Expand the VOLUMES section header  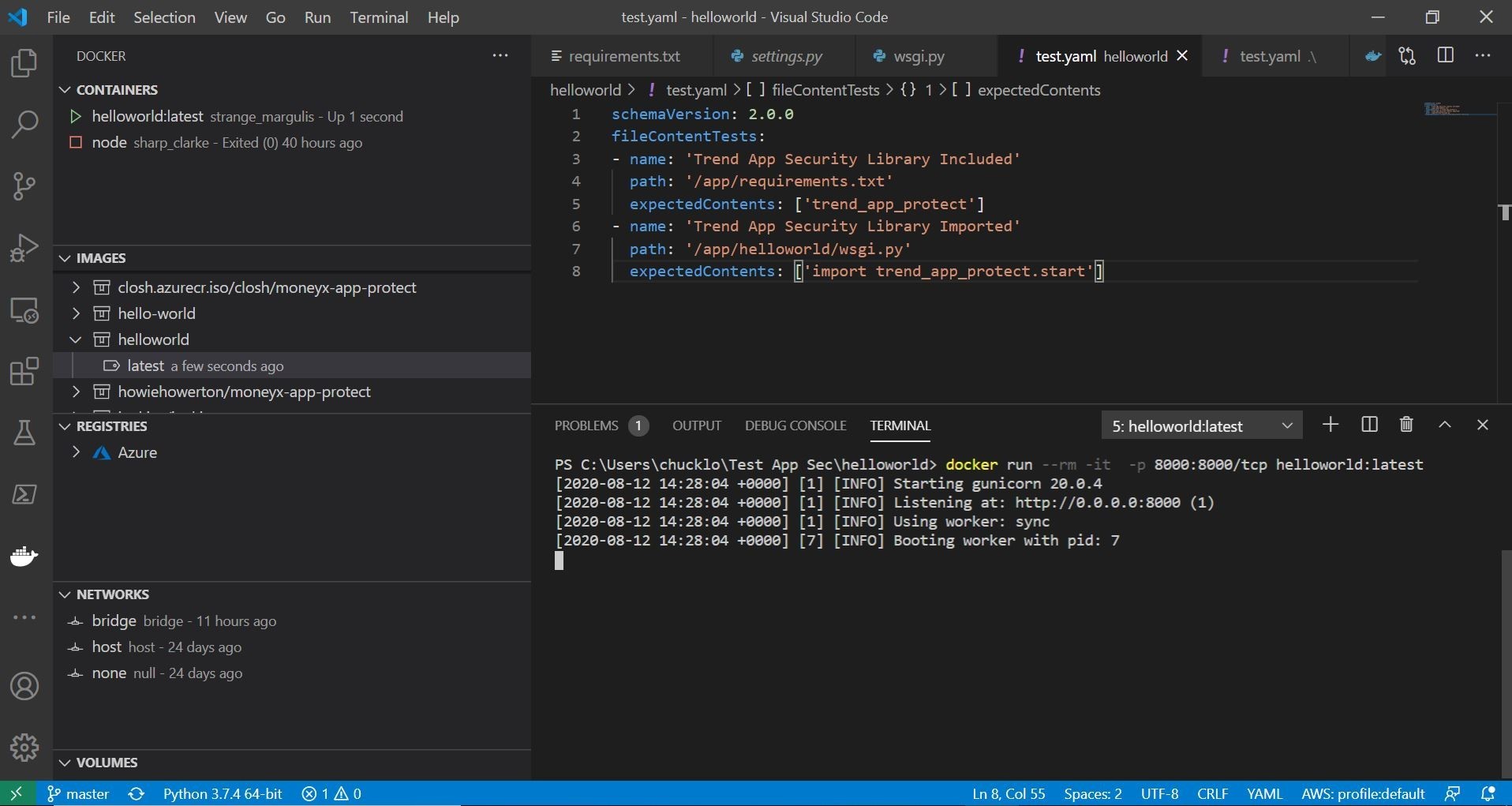click(292, 763)
